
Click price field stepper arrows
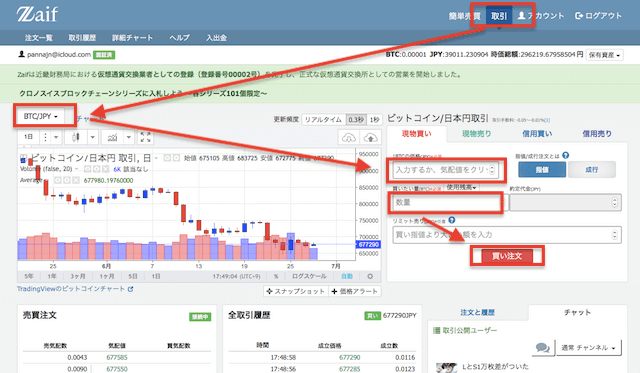click(x=492, y=170)
